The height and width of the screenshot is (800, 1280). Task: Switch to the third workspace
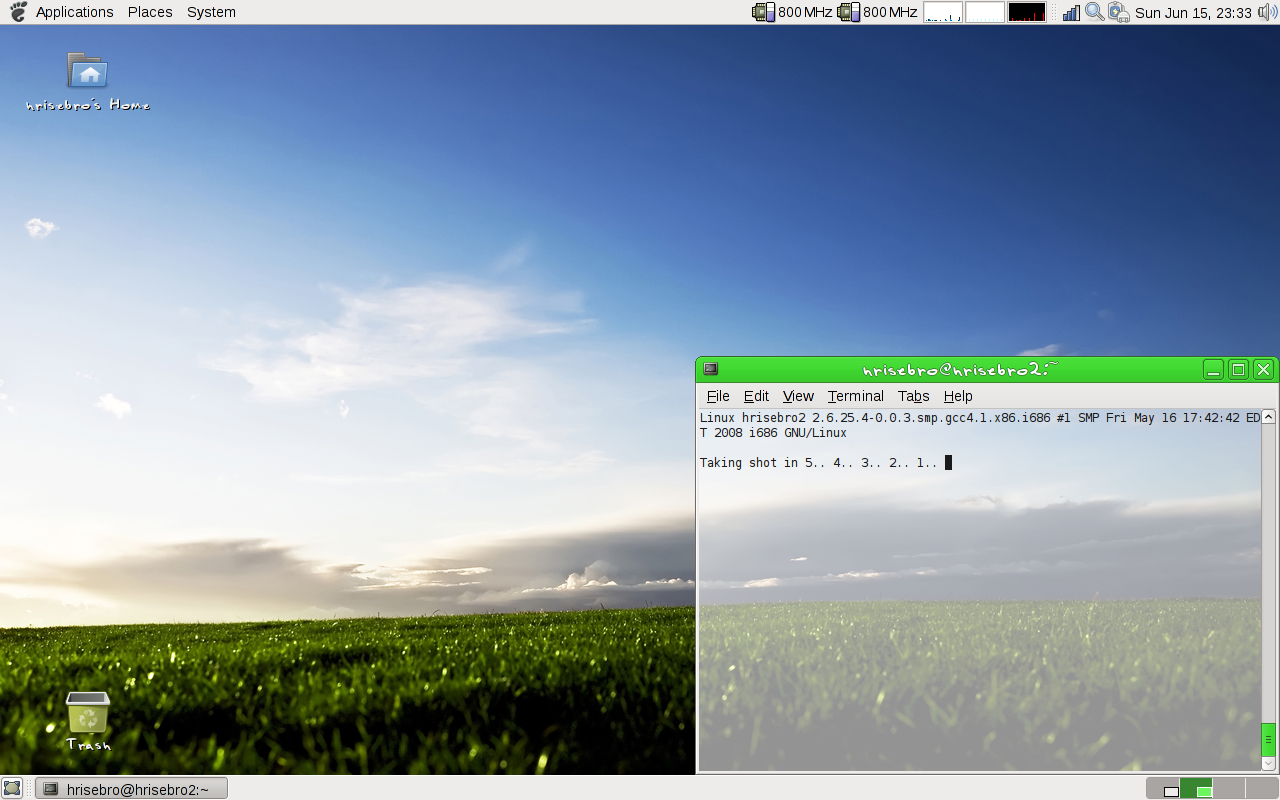(1228, 788)
